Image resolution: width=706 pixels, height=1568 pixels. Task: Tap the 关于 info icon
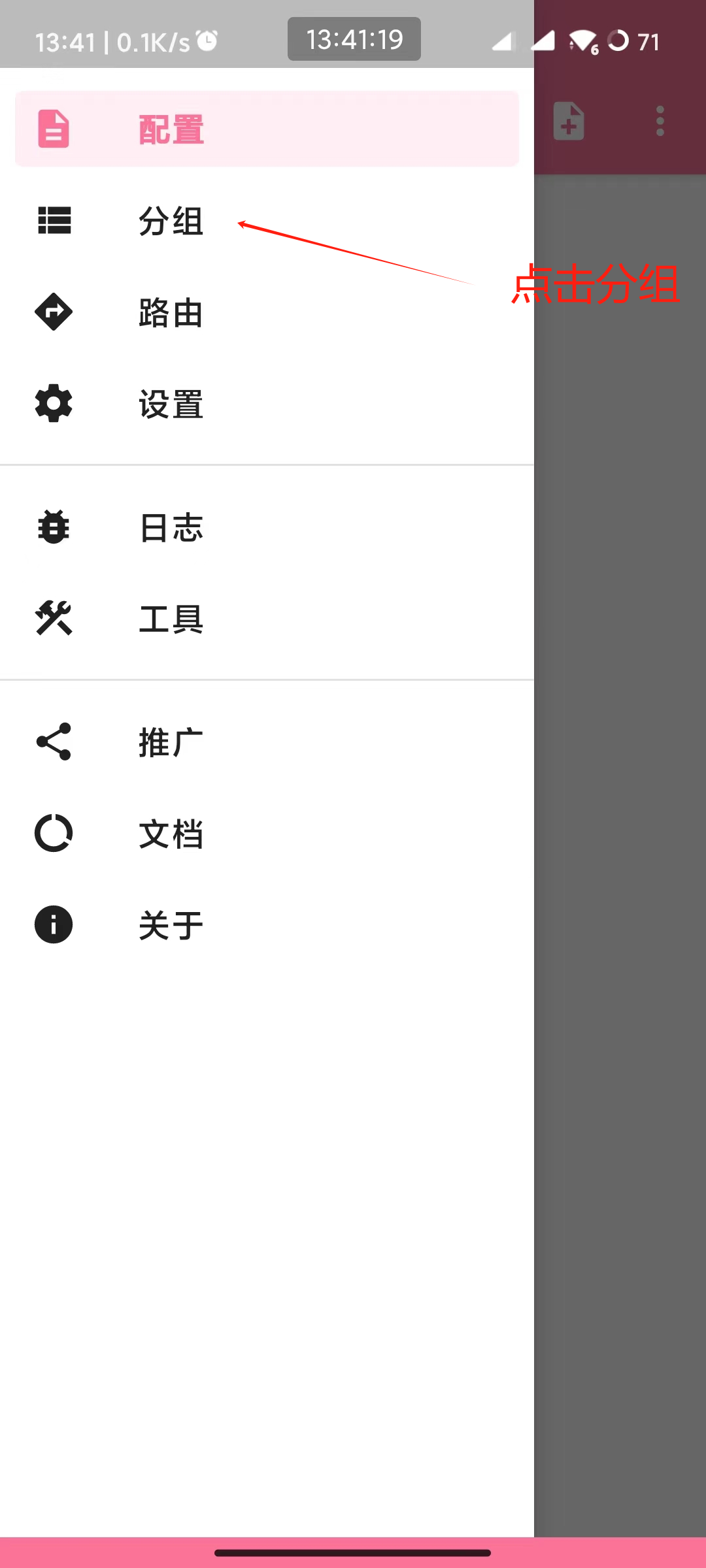click(54, 924)
